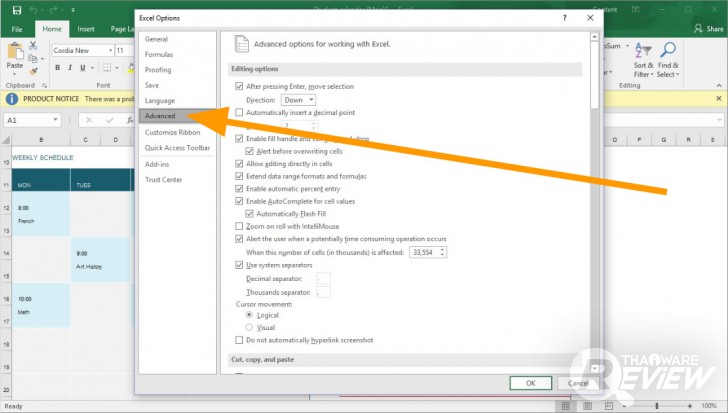Image resolution: width=728 pixels, height=413 pixels.
Task: Open the Insert ribbon tab
Action: click(x=86, y=29)
